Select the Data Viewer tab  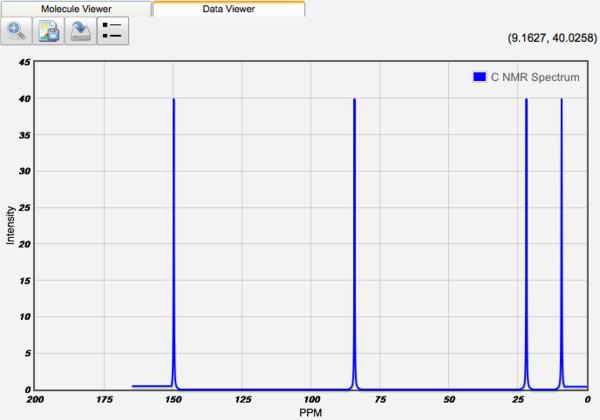[228, 8]
